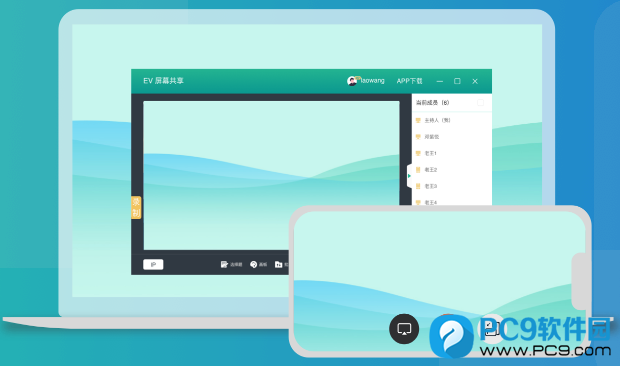Open the yellow 录制 side tab
620x366 pixels.
point(136,208)
